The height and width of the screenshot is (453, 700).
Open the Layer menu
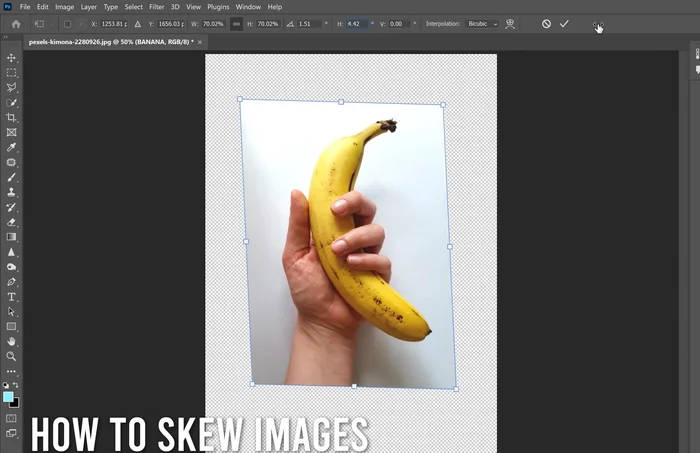89,7
